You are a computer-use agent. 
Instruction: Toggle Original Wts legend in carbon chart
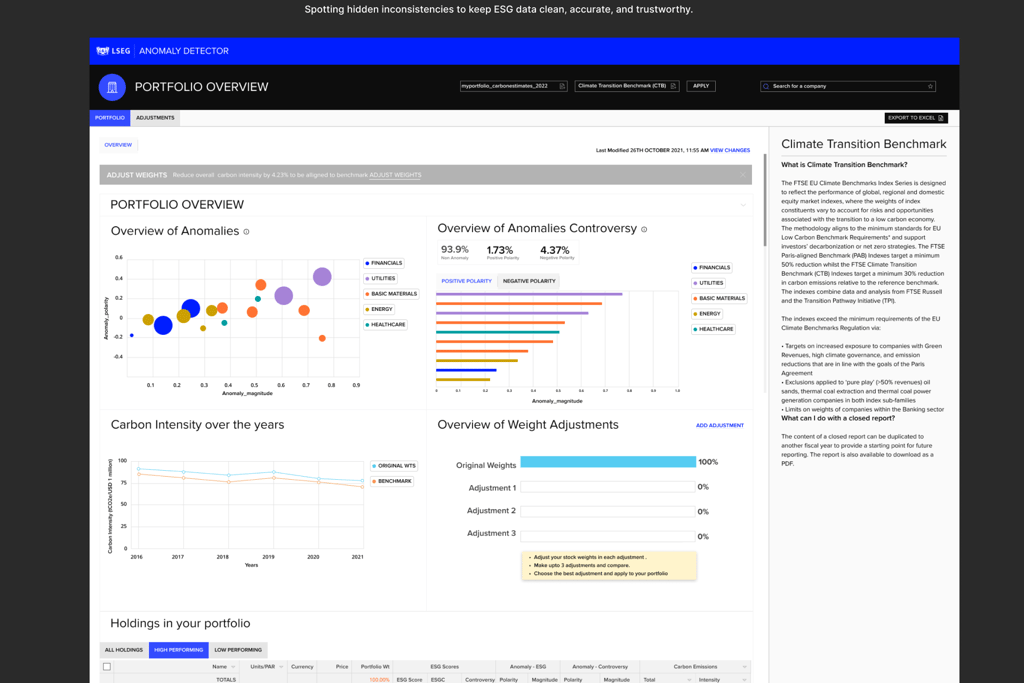point(394,466)
